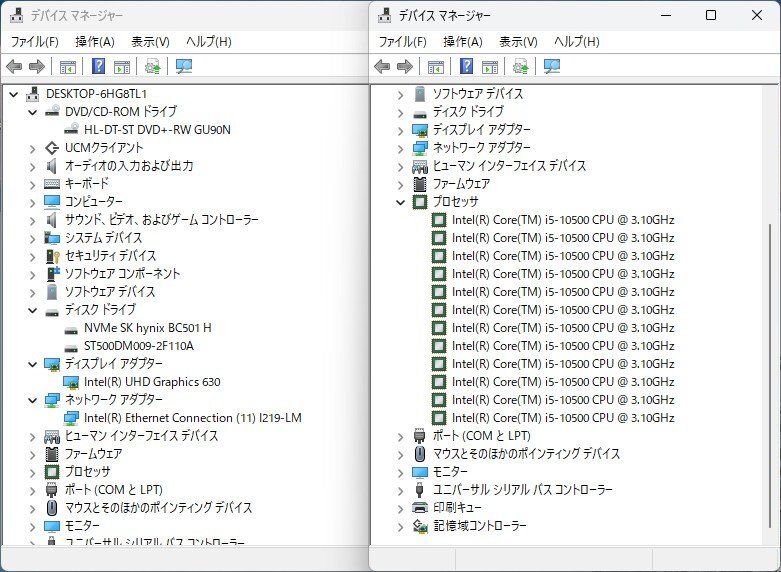Image resolution: width=781 pixels, height=572 pixels.
Task: Select NVMe SK hynix BC501 H disk icon
Action: tap(71, 329)
